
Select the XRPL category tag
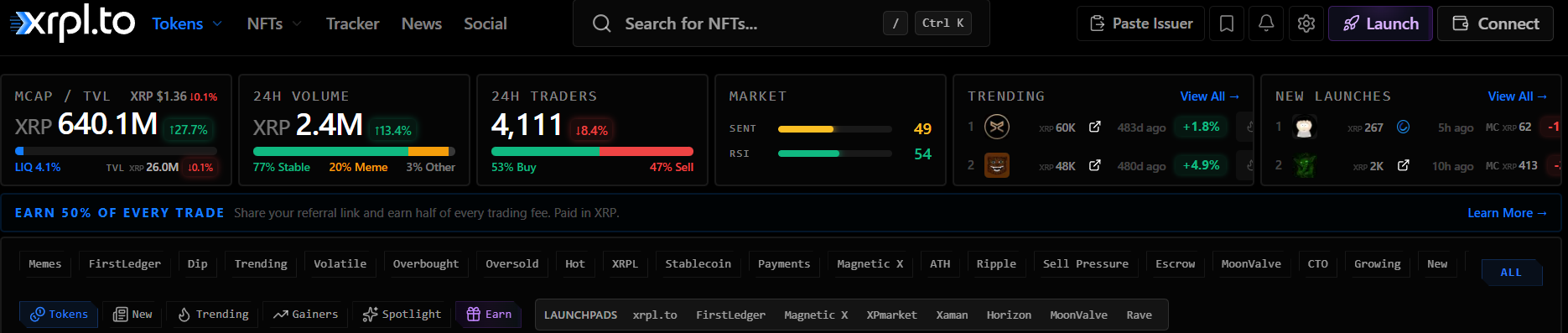tap(625, 263)
